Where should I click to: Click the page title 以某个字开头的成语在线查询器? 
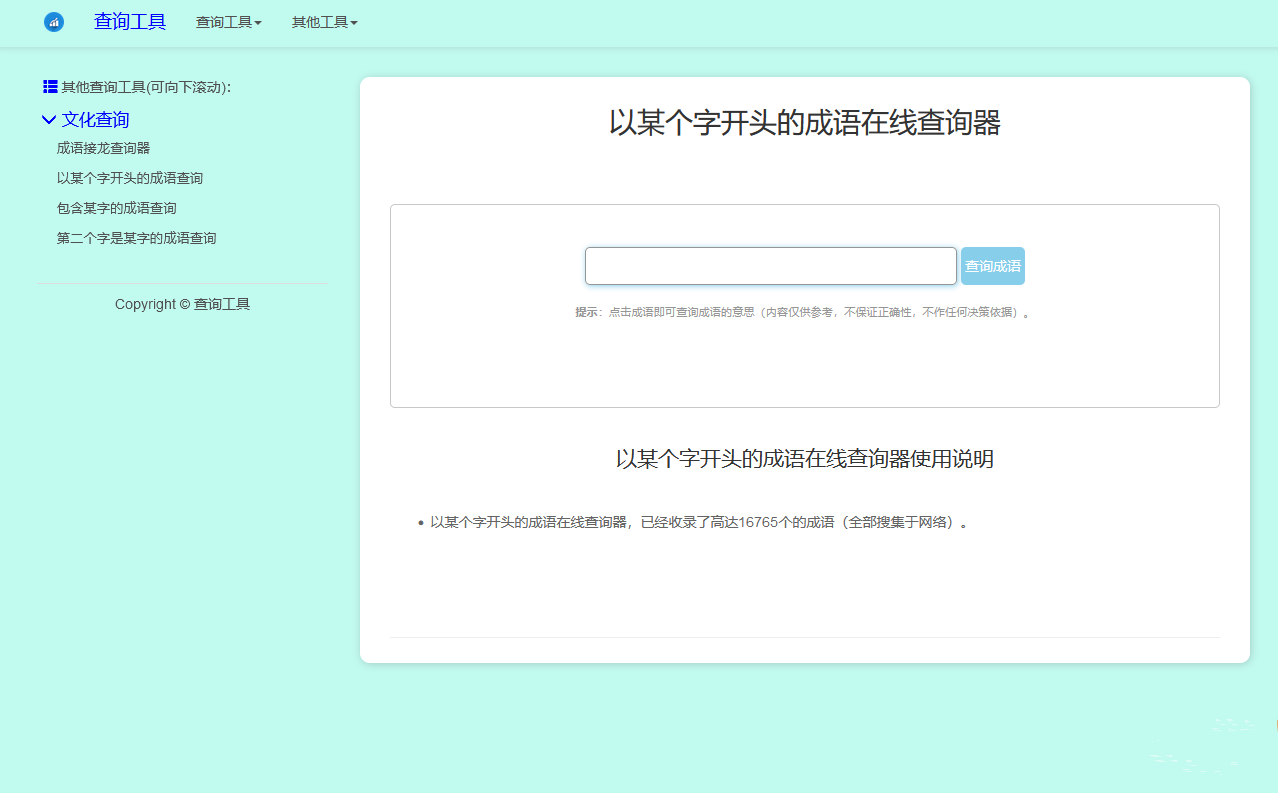(x=805, y=123)
